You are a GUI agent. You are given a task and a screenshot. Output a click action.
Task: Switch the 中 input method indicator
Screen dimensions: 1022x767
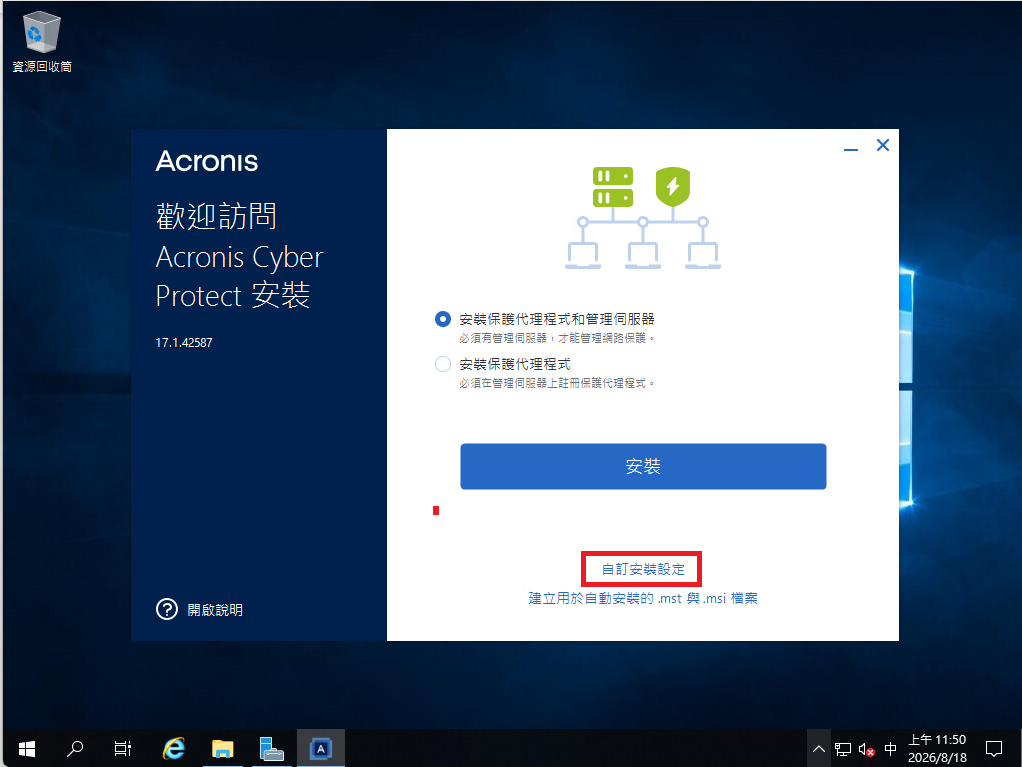pos(890,749)
